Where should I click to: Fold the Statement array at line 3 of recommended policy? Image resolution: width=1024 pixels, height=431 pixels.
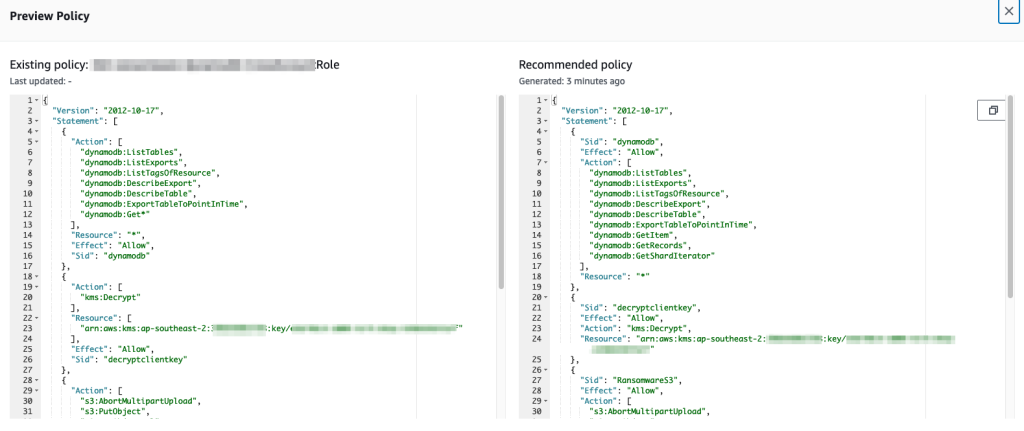click(x=545, y=121)
